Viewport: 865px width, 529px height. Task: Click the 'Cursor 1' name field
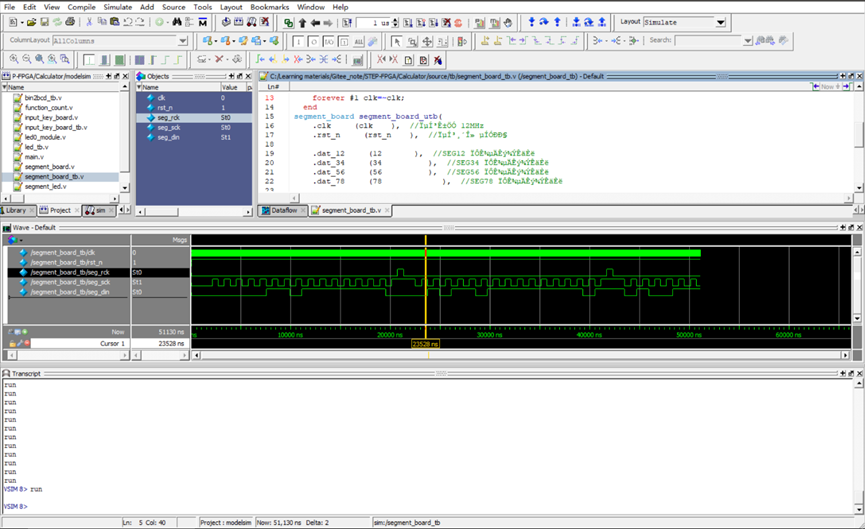80,343
